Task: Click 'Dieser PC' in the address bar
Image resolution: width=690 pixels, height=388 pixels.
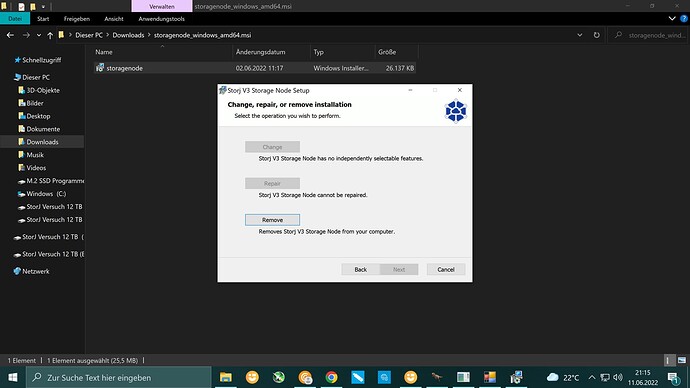Action: (x=89, y=35)
